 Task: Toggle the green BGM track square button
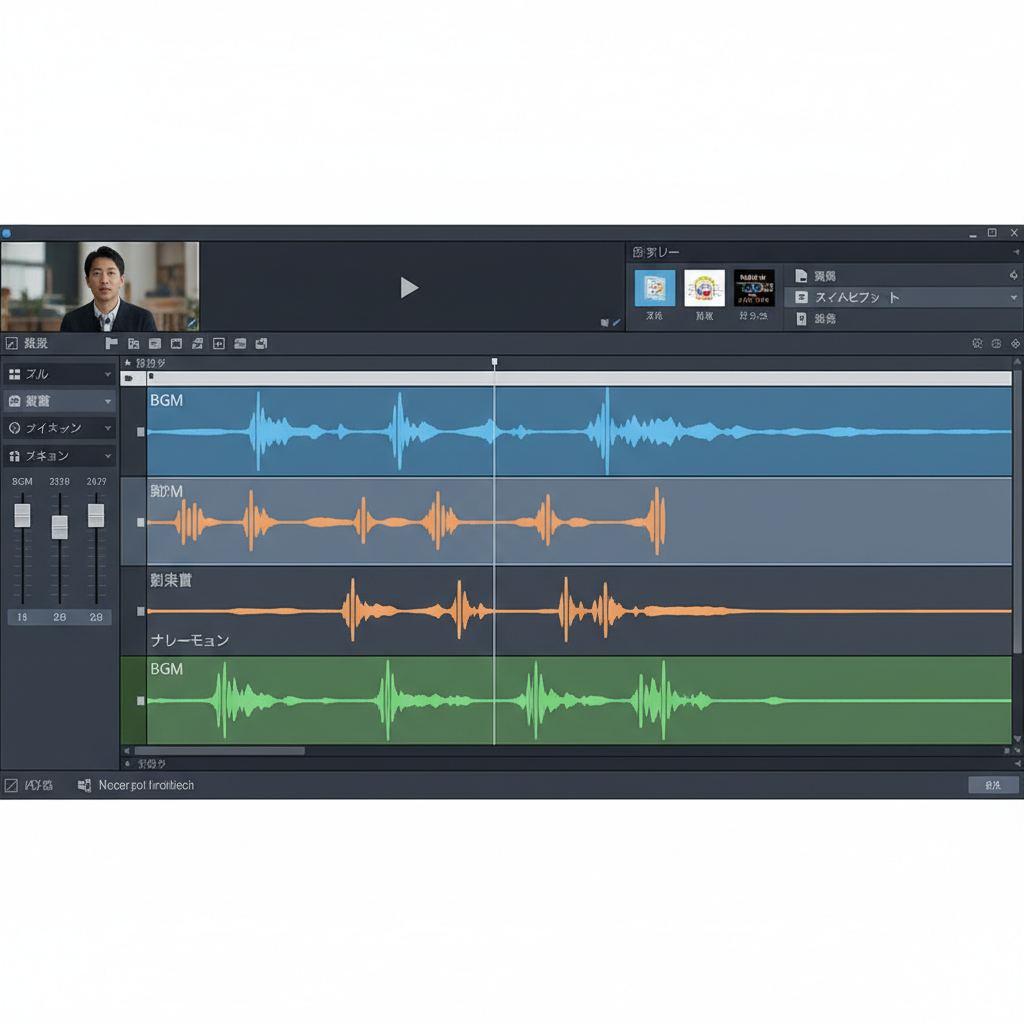pyautogui.click(x=140, y=701)
